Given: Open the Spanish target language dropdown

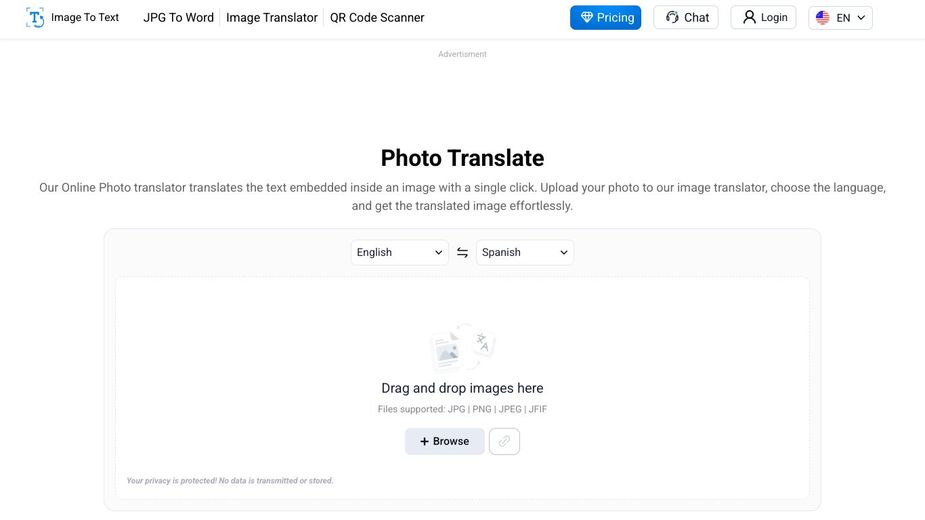Looking at the screenshot, I should [525, 253].
